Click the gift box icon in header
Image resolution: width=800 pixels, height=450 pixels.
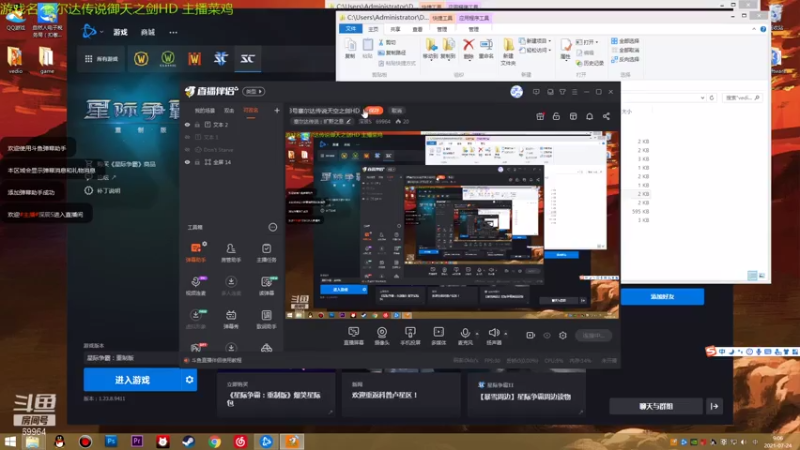540,116
